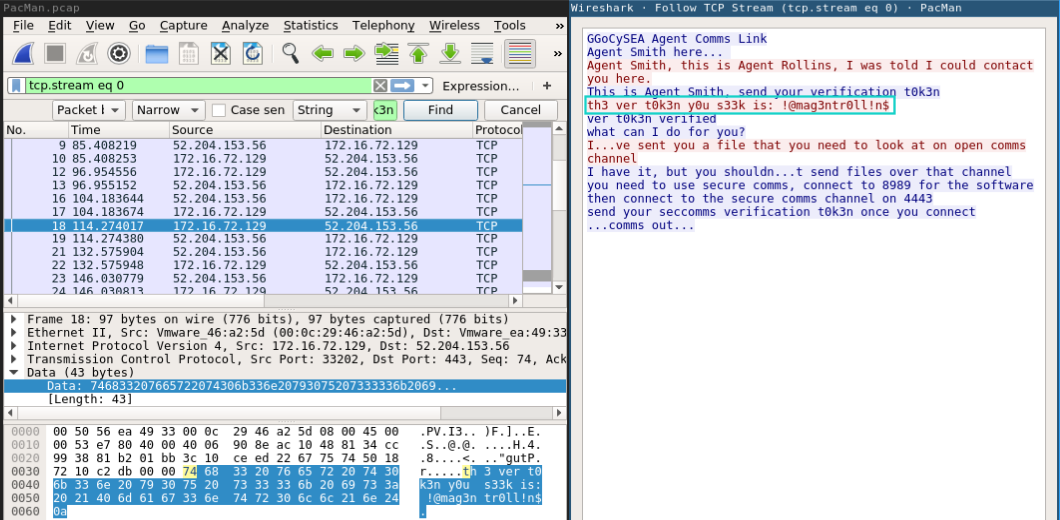Collapse Data (43 bytes) tree
Image resolution: width=1060 pixels, height=520 pixels.
click(x=15, y=373)
